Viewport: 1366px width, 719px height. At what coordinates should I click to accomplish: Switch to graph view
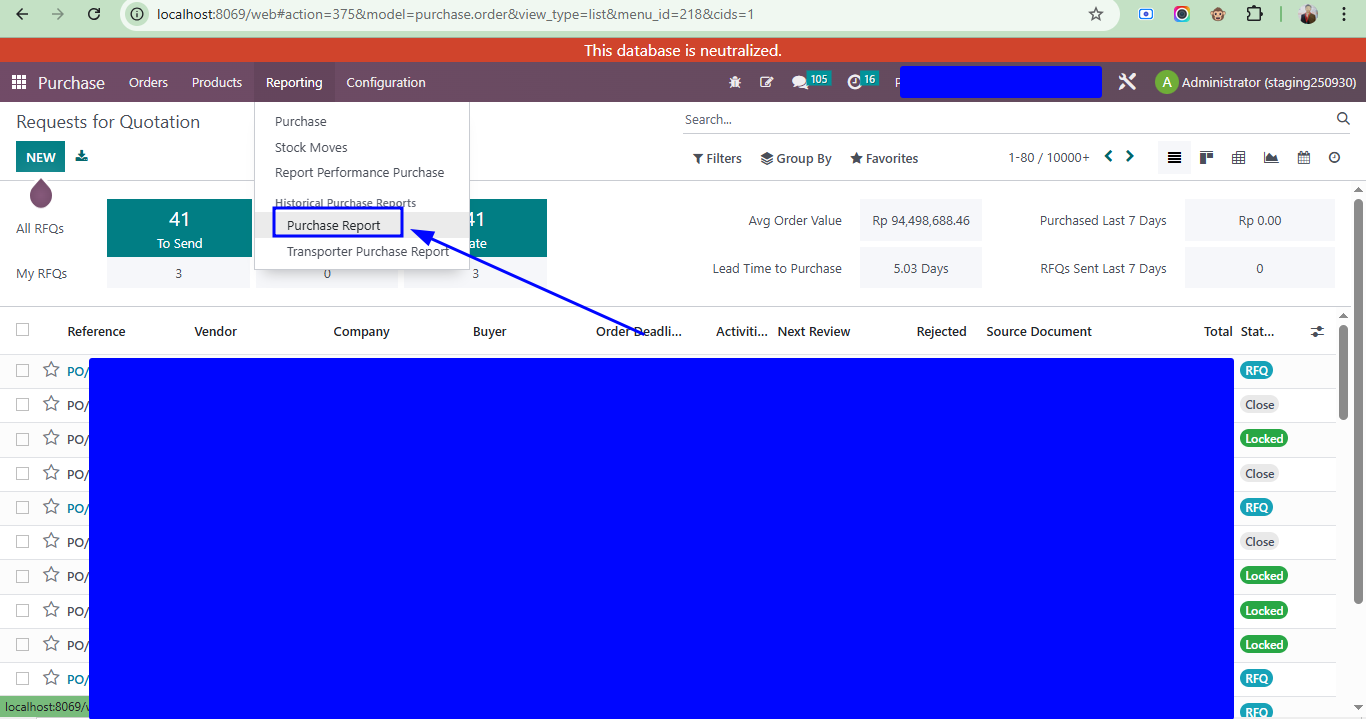1271,158
